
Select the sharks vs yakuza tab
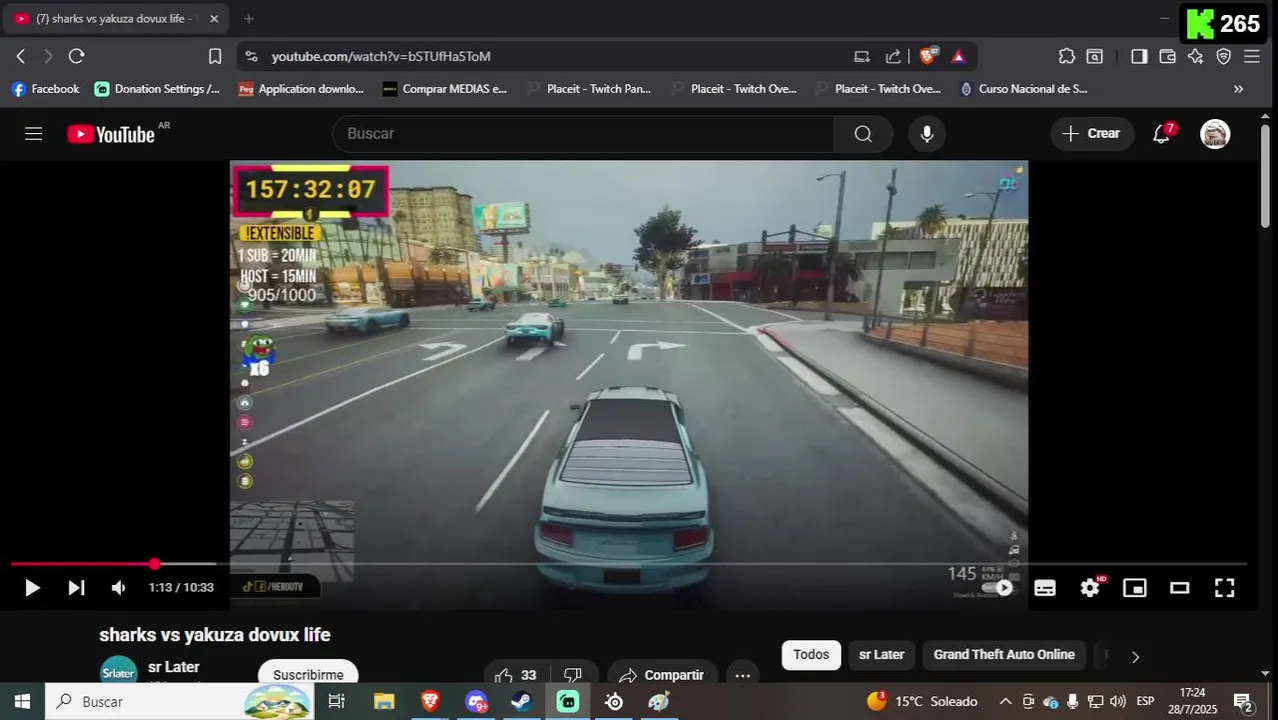click(118, 18)
